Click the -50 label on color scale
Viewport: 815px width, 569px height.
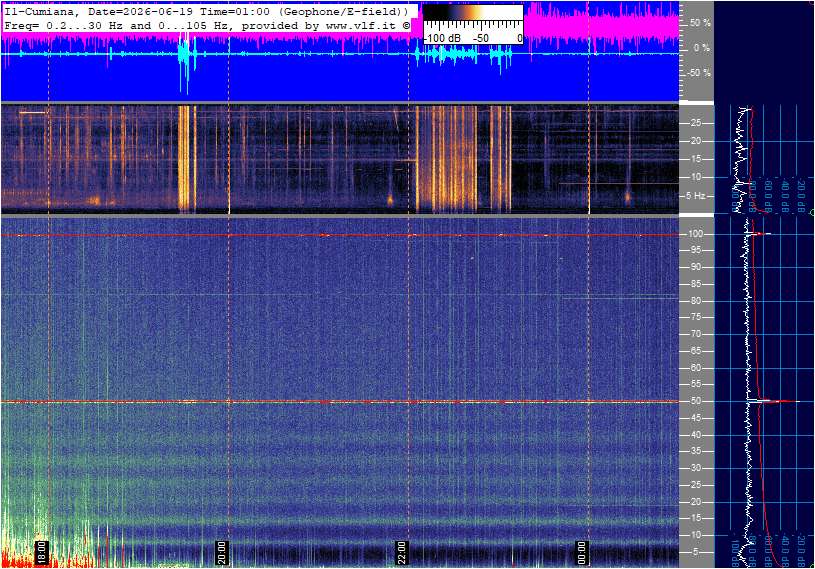[x=481, y=38]
